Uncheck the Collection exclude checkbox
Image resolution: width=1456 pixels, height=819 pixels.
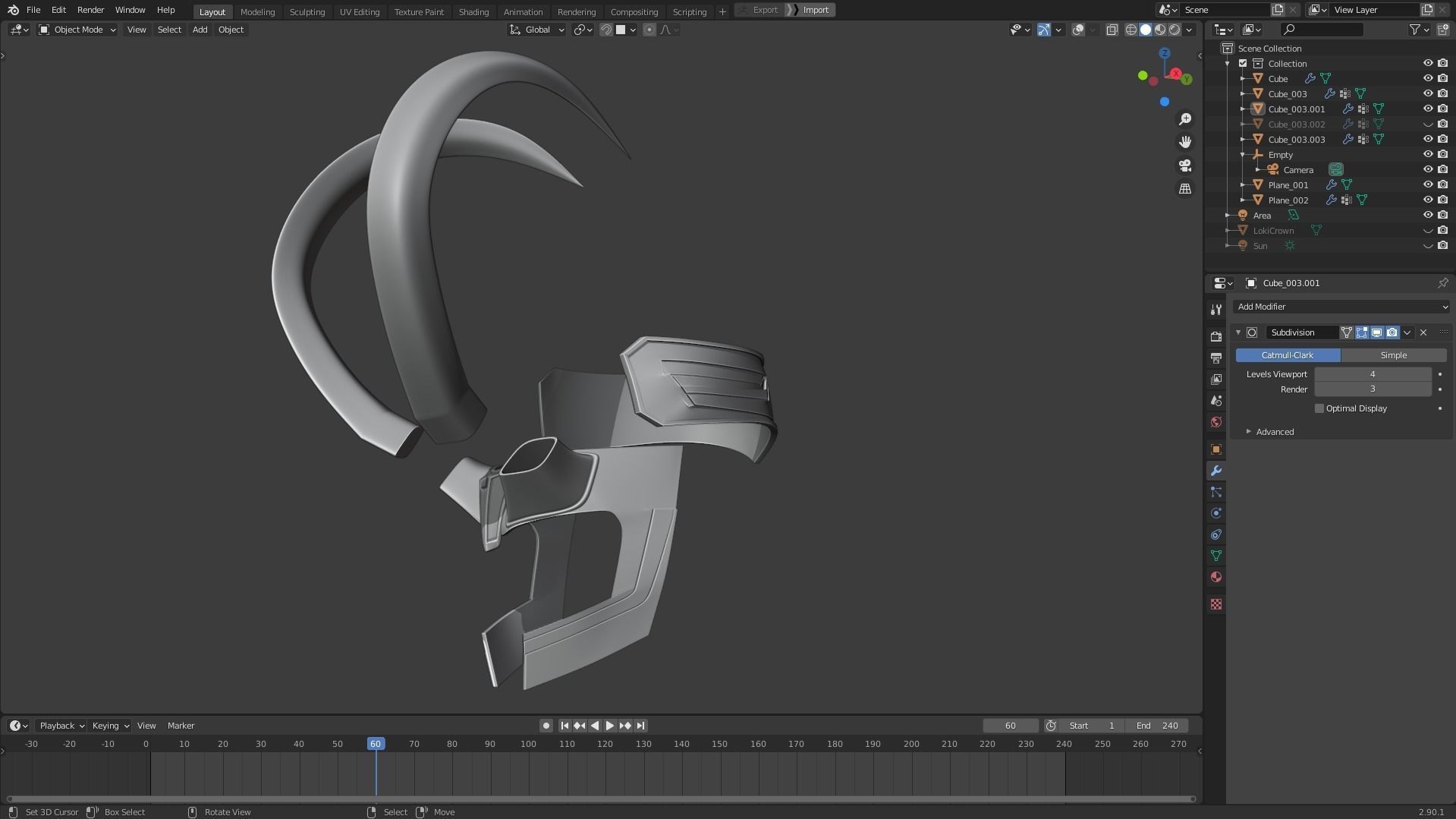pyautogui.click(x=1243, y=63)
